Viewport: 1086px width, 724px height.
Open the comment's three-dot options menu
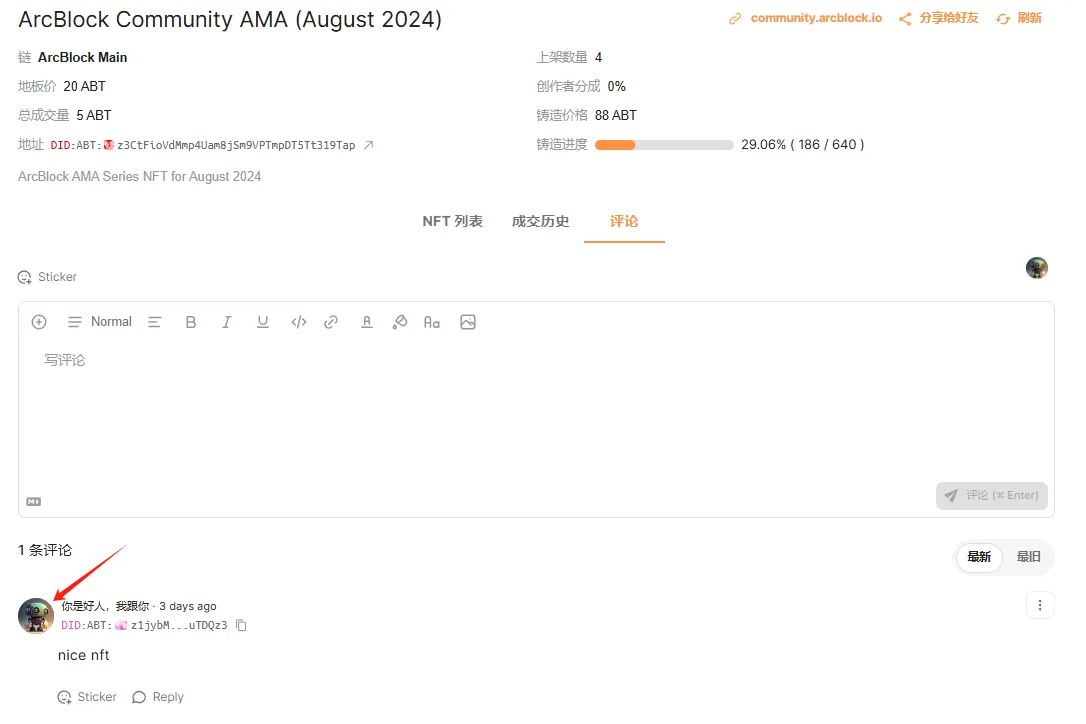point(1040,606)
